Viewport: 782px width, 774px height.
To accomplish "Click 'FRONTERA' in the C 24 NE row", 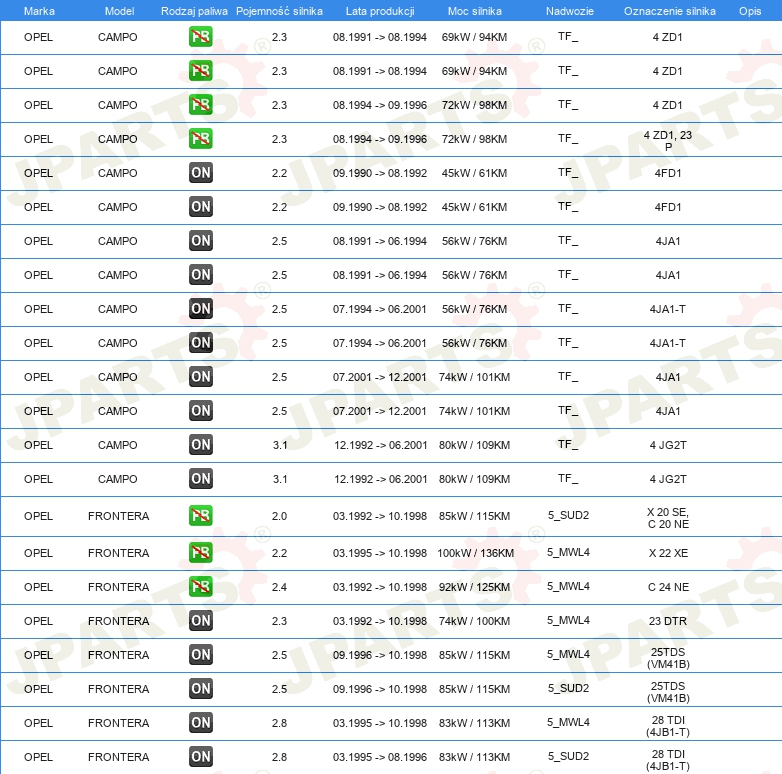I will tap(118, 587).
